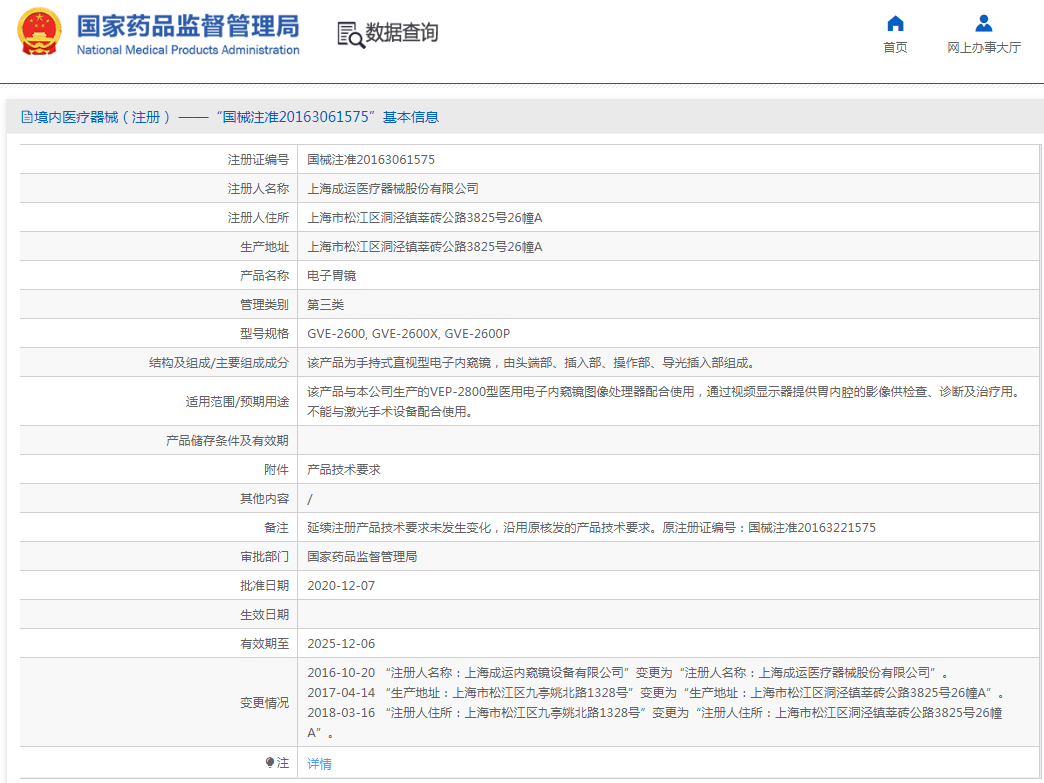Click the product name 电子胃镜
The image size is (1044, 783).
(x=331, y=276)
